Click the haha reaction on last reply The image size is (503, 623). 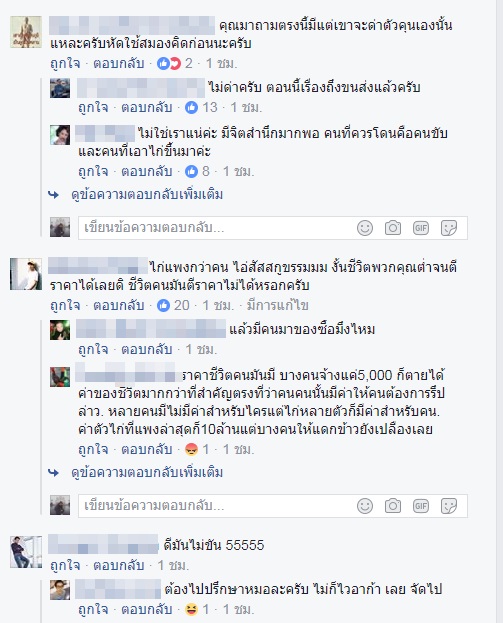(192, 609)
